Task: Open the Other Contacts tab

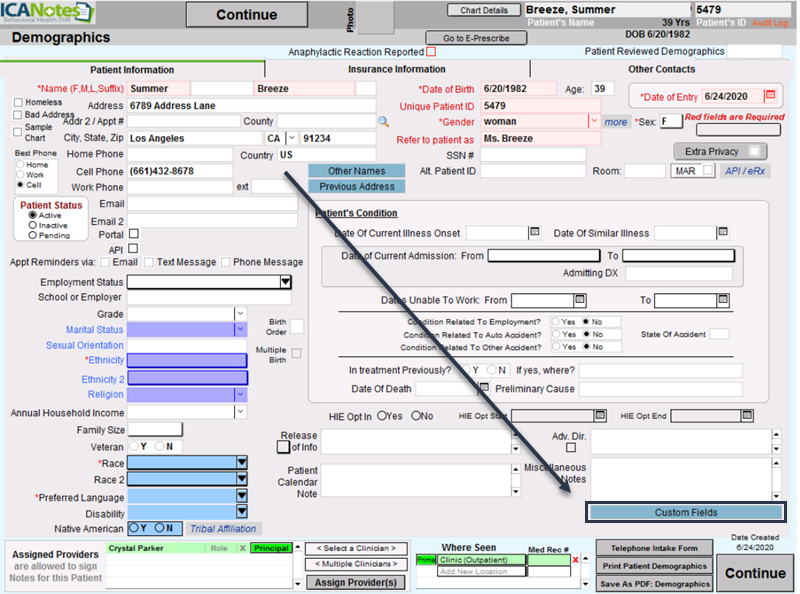Action: point(661,70)
